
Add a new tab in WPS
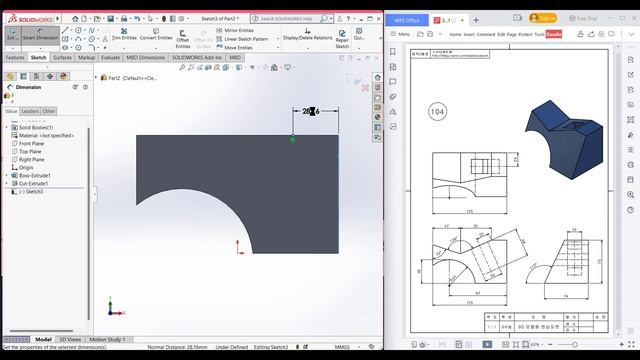pyautogui.click(x=476, y=20)
